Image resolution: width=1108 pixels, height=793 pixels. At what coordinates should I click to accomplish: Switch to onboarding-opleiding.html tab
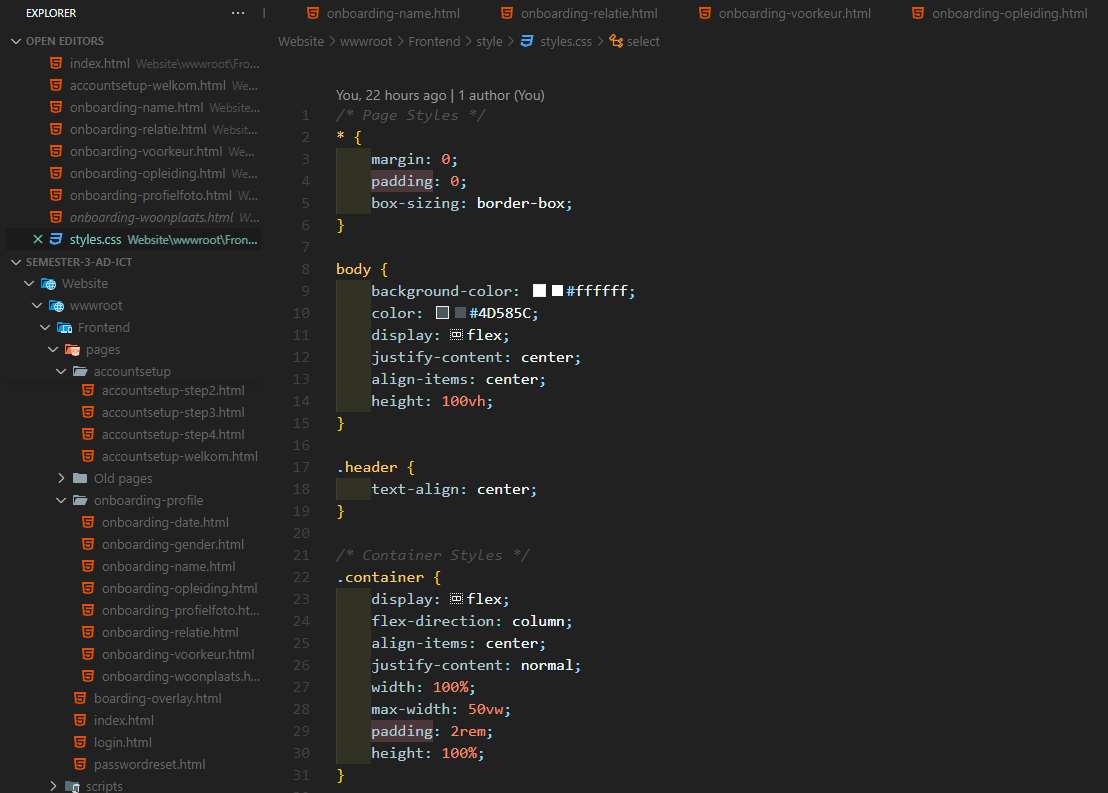(1009, 13)
